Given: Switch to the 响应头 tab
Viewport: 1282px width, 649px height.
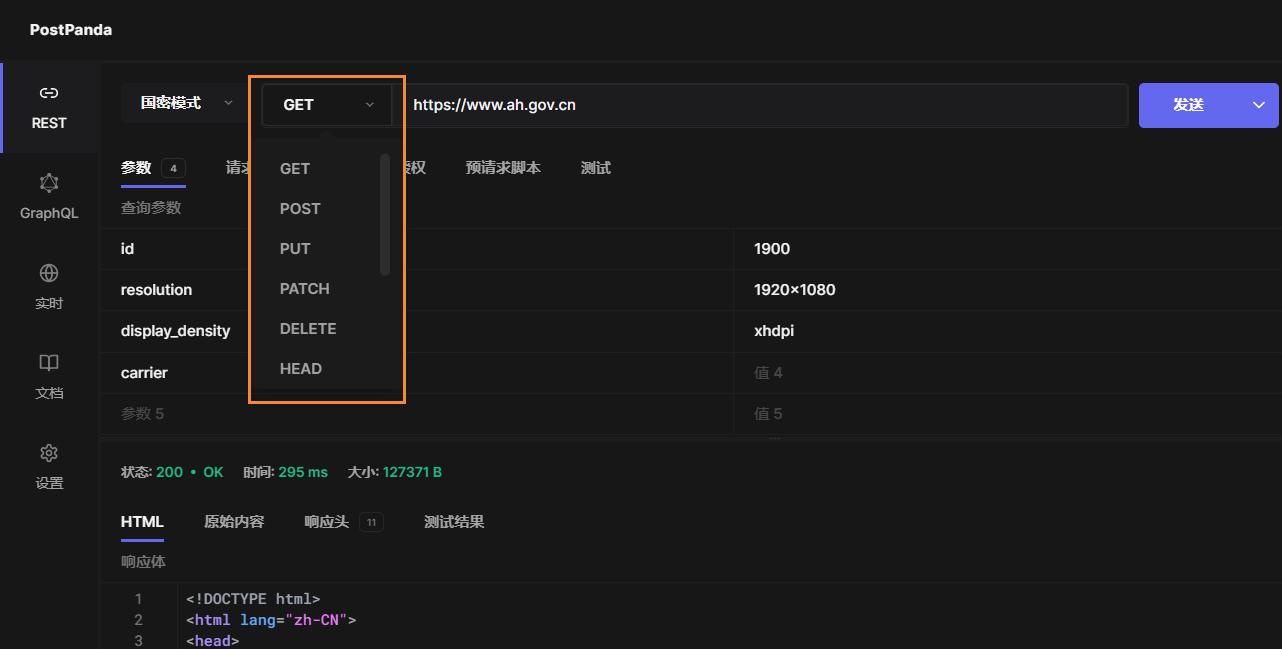Looking at the screenshot, I should pos(325,521).
